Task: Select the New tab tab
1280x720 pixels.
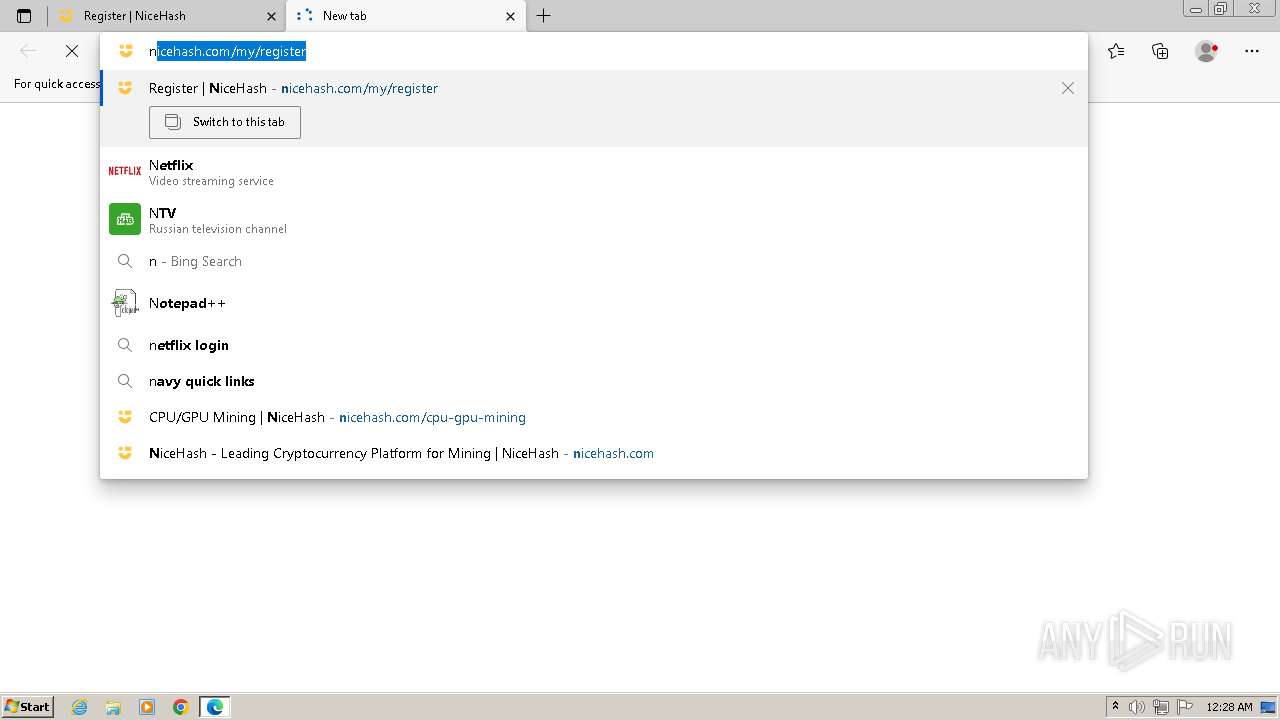Action: coord(405,16)
